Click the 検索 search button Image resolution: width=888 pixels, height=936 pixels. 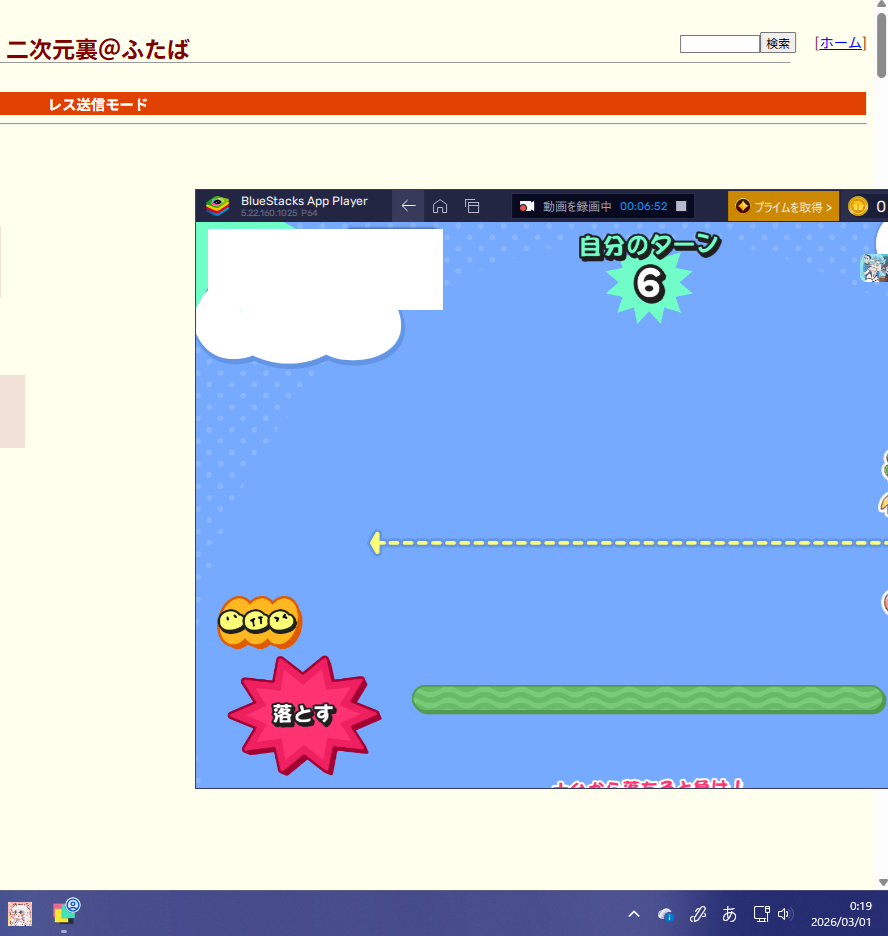pyautogui.click(x=778, y=43)
